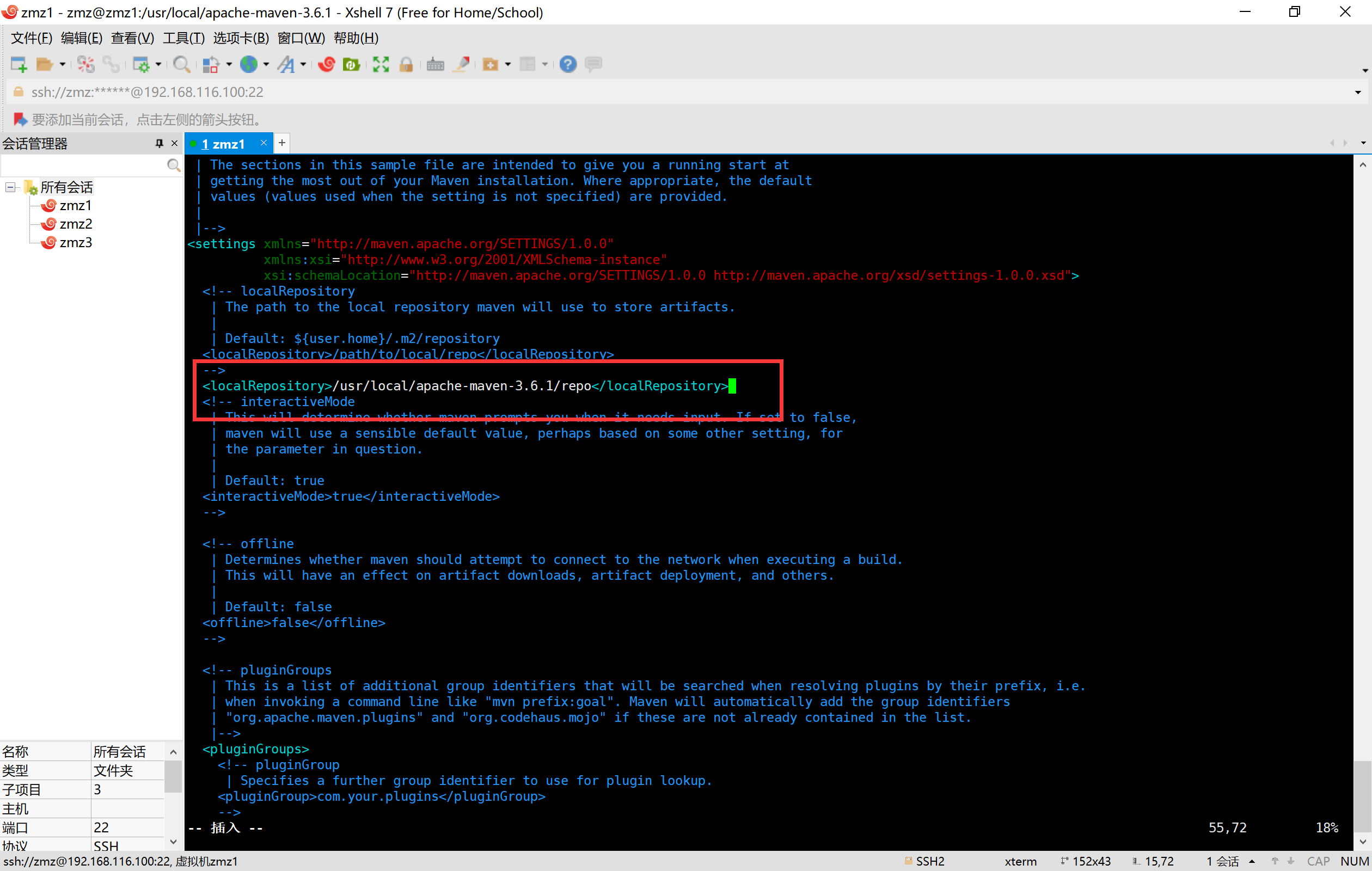
Task: Open the help icon in the toolbar
Action: coord(568,64)
